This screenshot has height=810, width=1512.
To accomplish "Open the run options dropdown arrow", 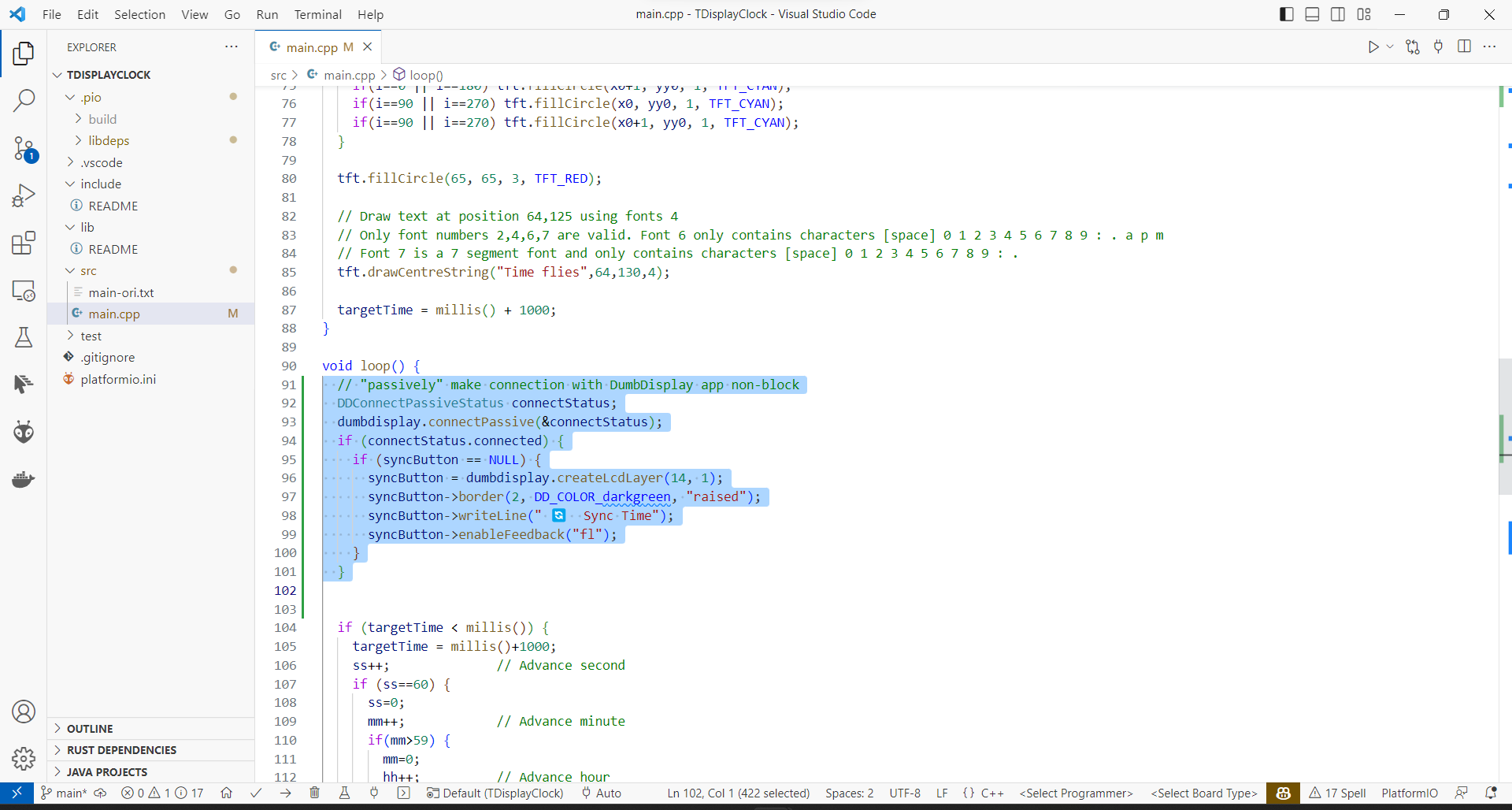I will [1390, 47].
